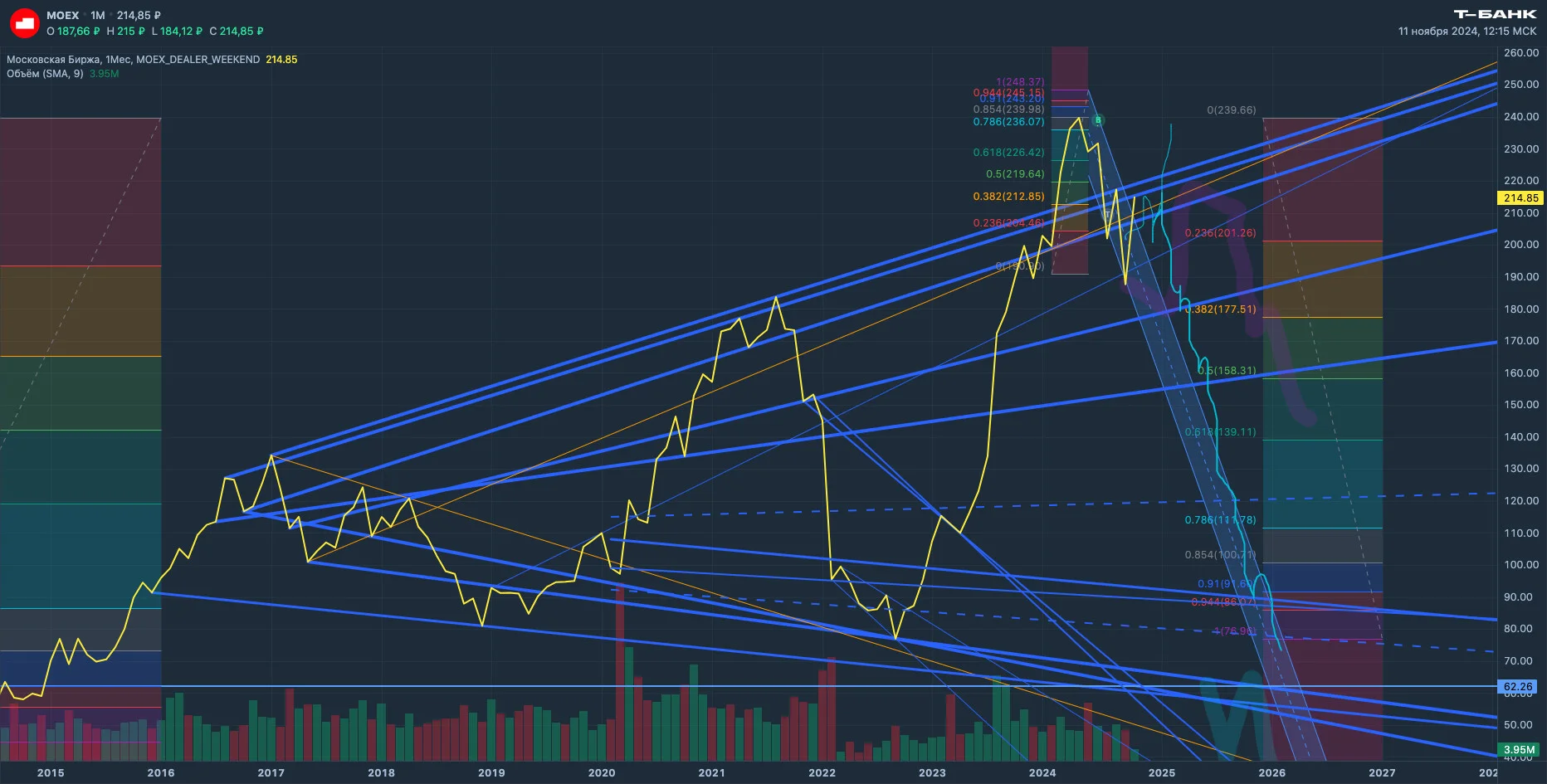Click the close price C 214,85 ₽
Image resolution: width=1547 pixels, height=784 pixels.
(x=236, y=31)
